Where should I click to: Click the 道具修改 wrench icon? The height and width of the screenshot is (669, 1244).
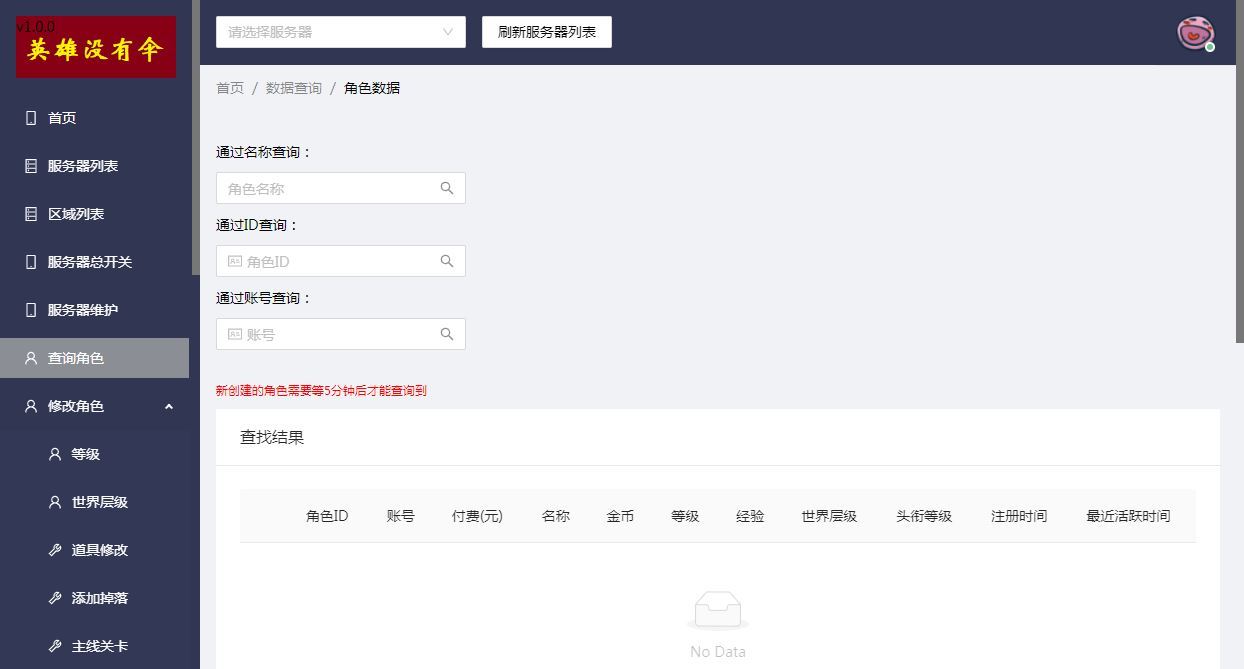55,550
